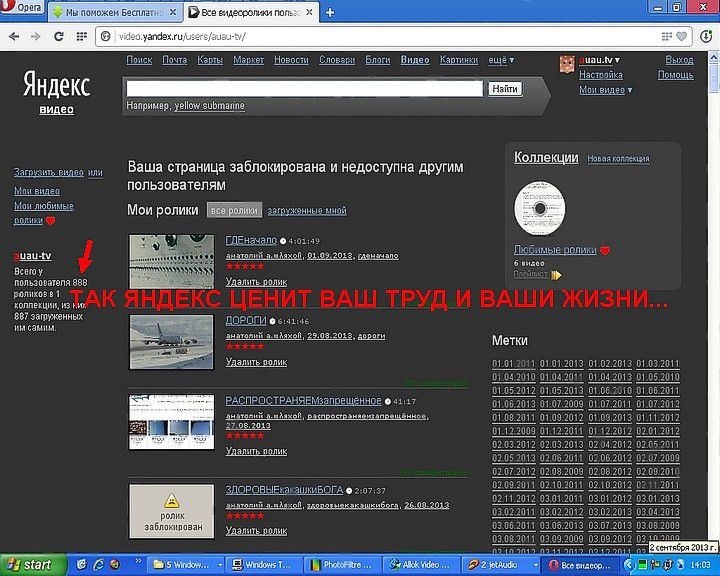This screenshot has height=576, width=720.
Task: Go back with the browser back arrow
Action: click(x=14, y=36)
